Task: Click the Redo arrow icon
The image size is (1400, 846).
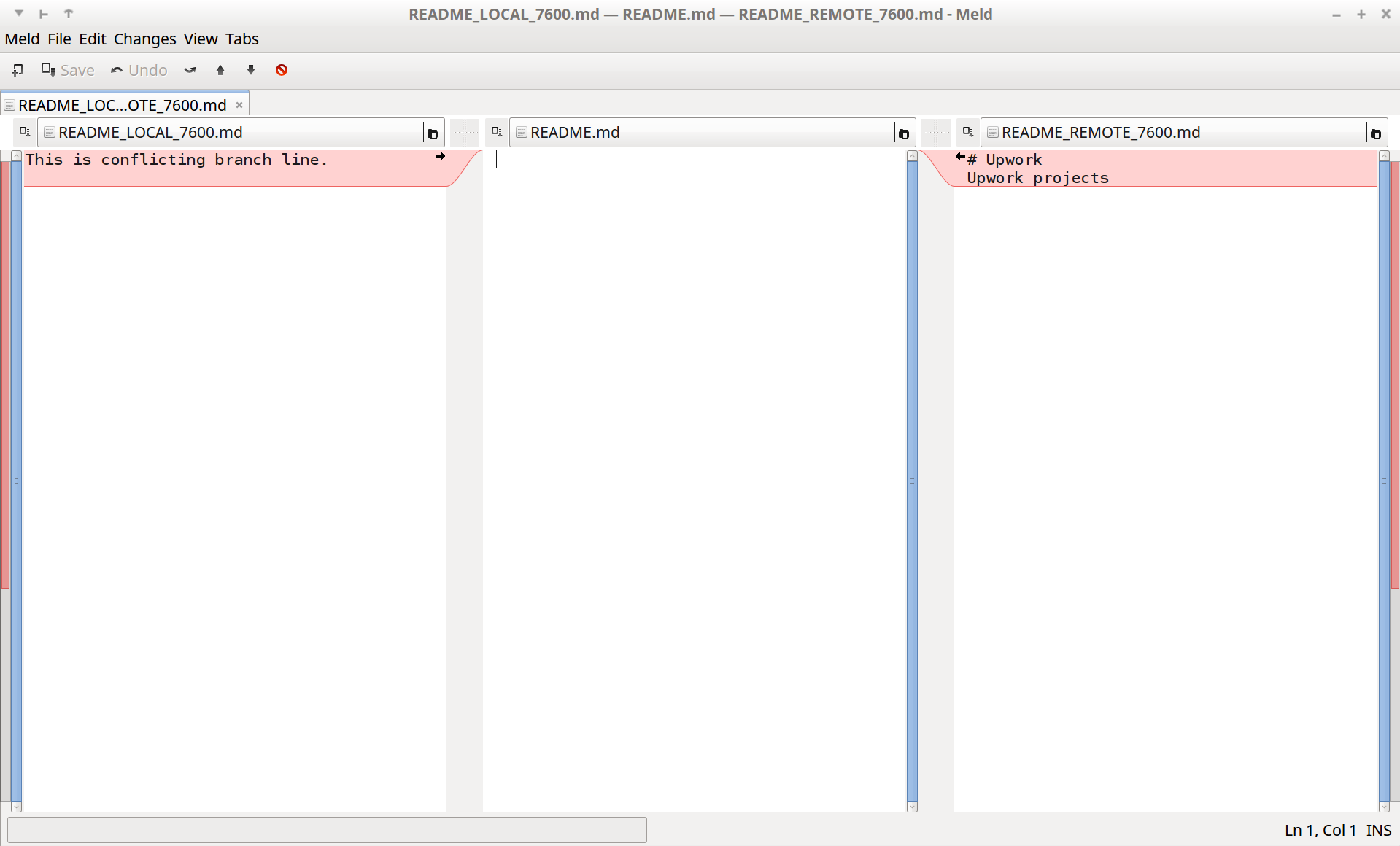Action: [190, 70]
